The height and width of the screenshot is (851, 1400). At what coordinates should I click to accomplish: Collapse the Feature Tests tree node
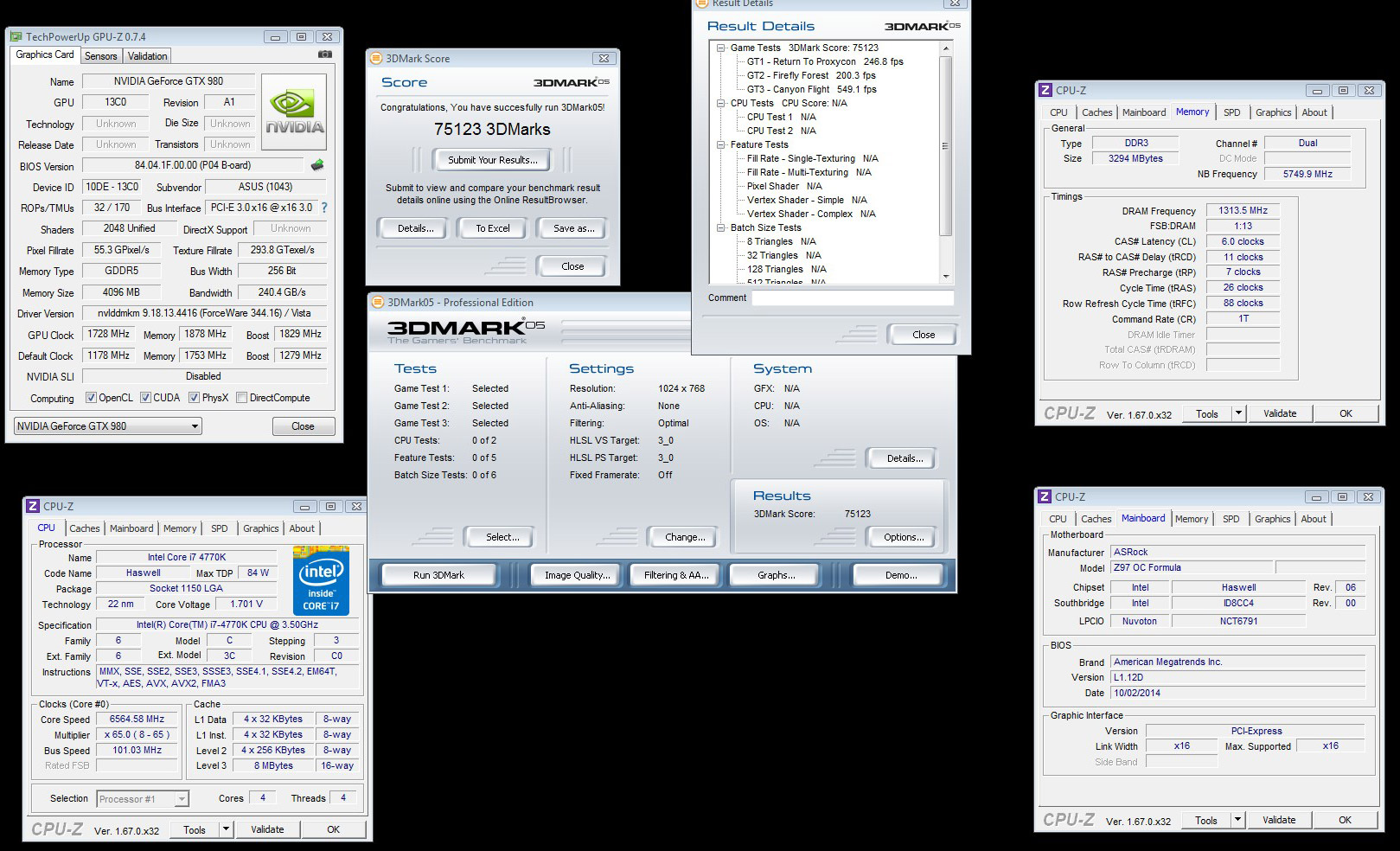pos(720,145)
